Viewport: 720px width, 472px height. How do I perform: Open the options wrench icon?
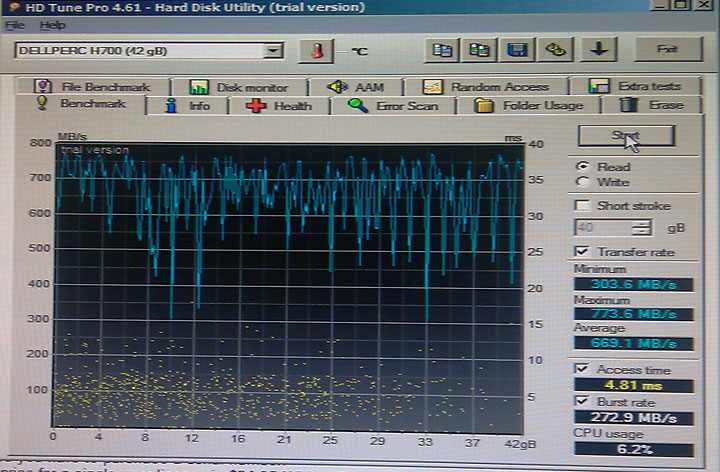[x=555, y=50]
